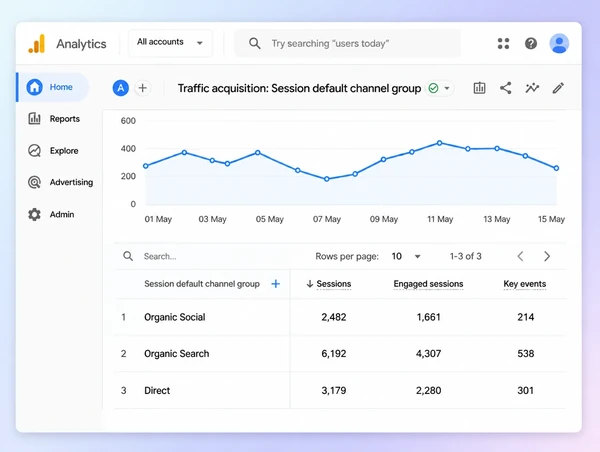Click the 15 May axis label

(x=551, y=219)
